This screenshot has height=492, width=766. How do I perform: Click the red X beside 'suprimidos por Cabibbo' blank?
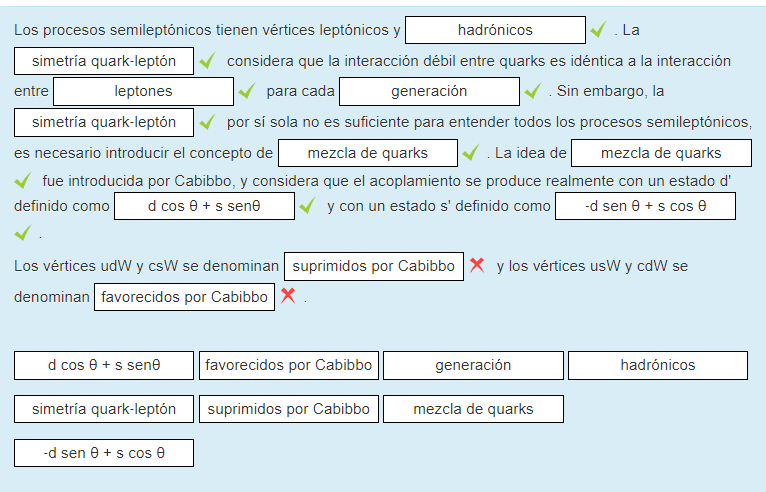click(x=477, y=265)
